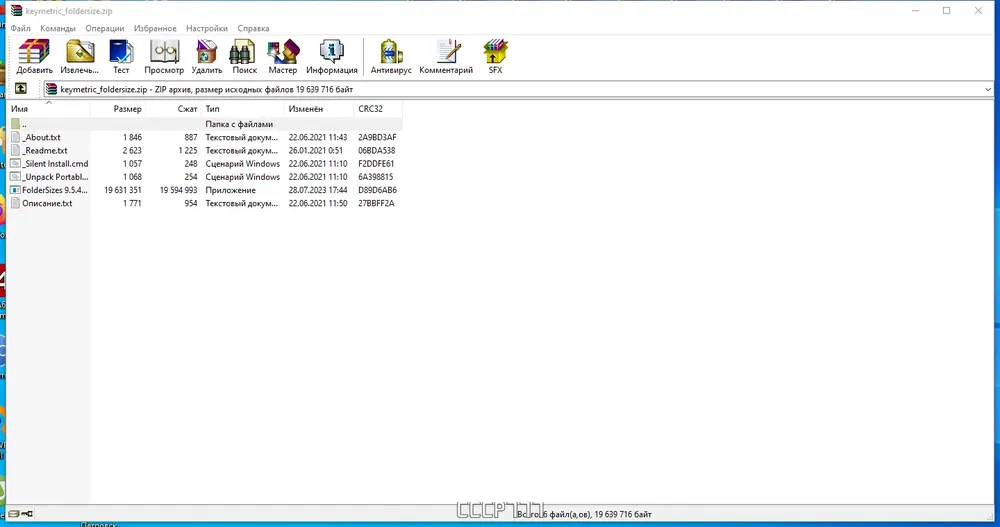
Task: Go up one folder level arrow button
Action: point(21,89)
